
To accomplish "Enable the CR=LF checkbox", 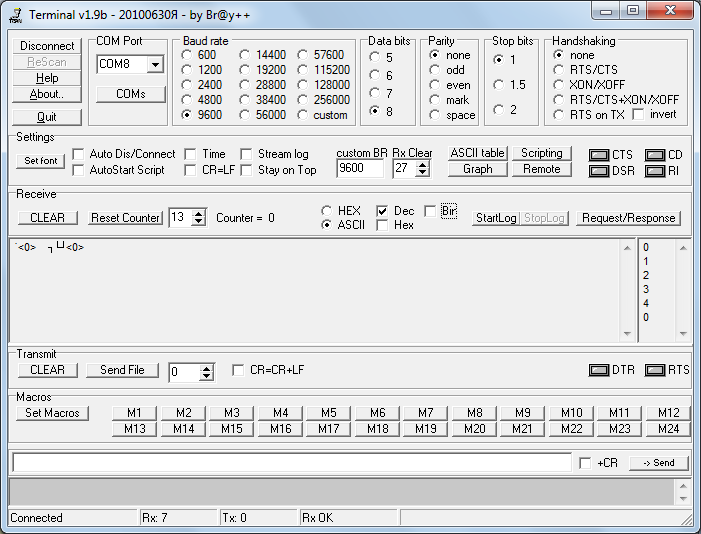I will pos(191,170).
